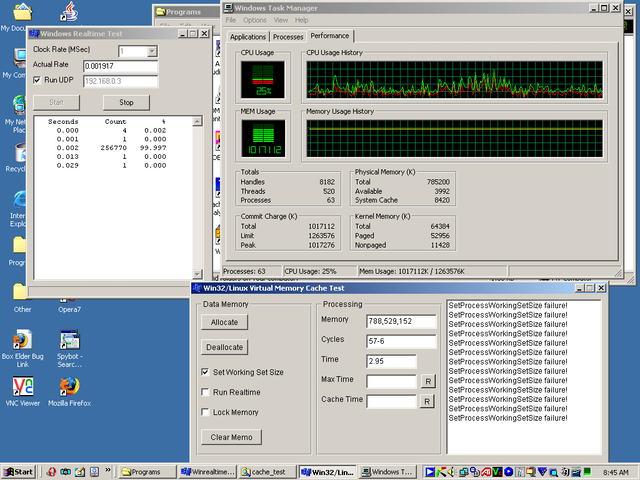The width and height of the screenshot is (640, 480).
Task: Click the Time value field
Action: [391, 361]
